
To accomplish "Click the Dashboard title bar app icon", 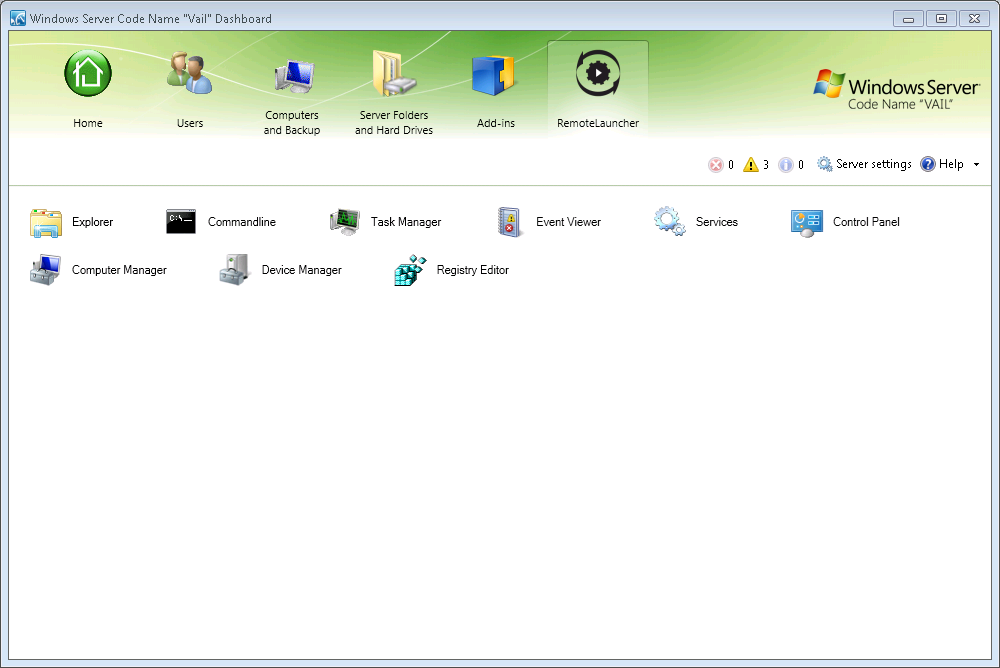I will click(x=18, y=19).
